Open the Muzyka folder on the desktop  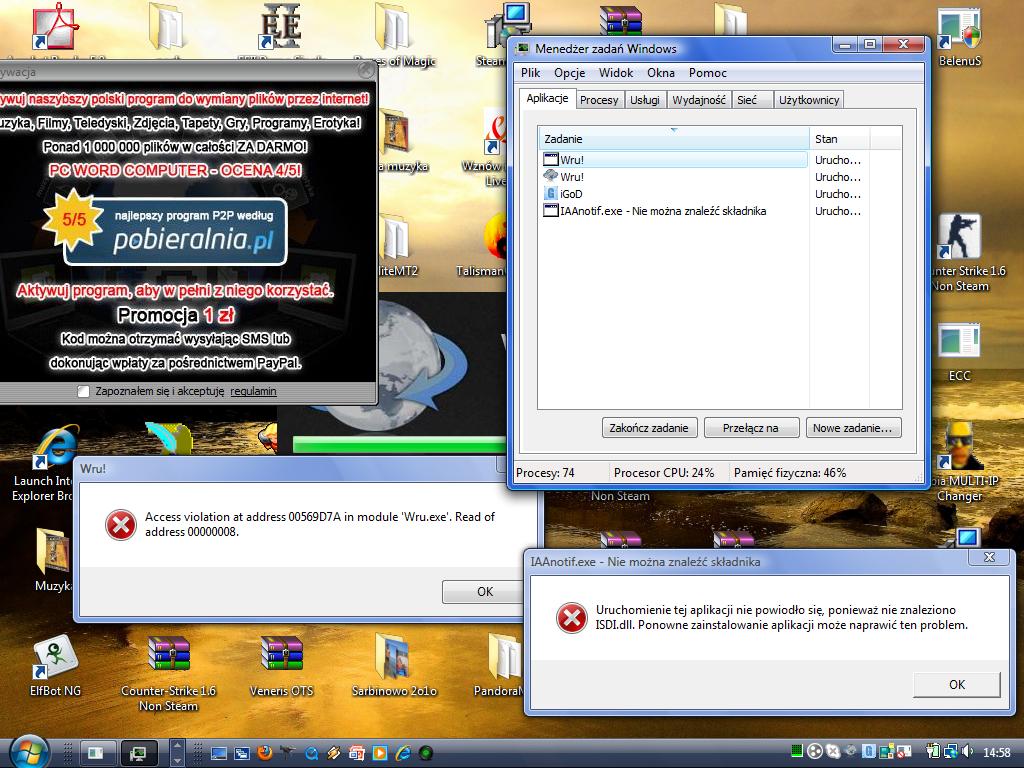point(52,558)
